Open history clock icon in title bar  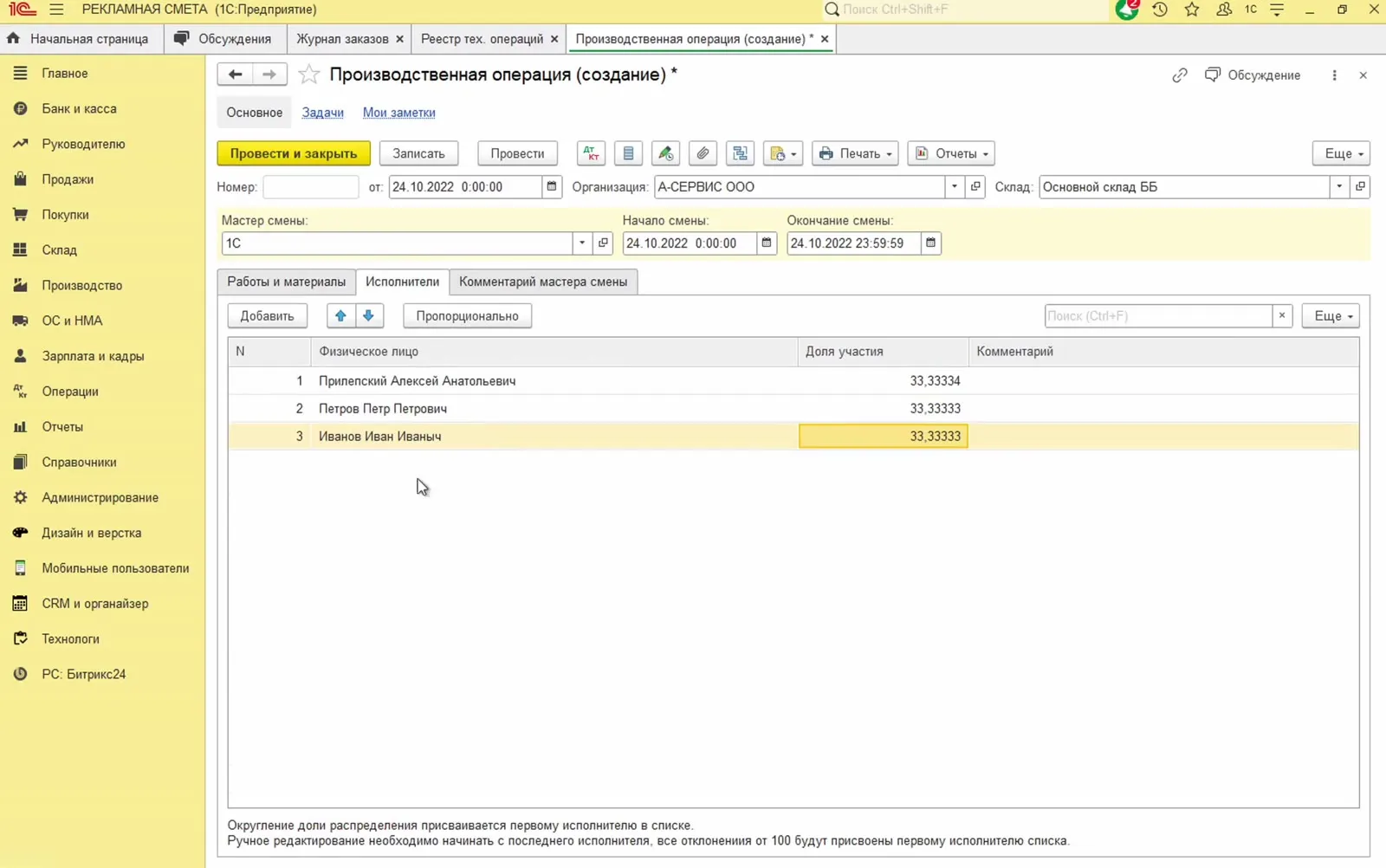coord(1160,10)
